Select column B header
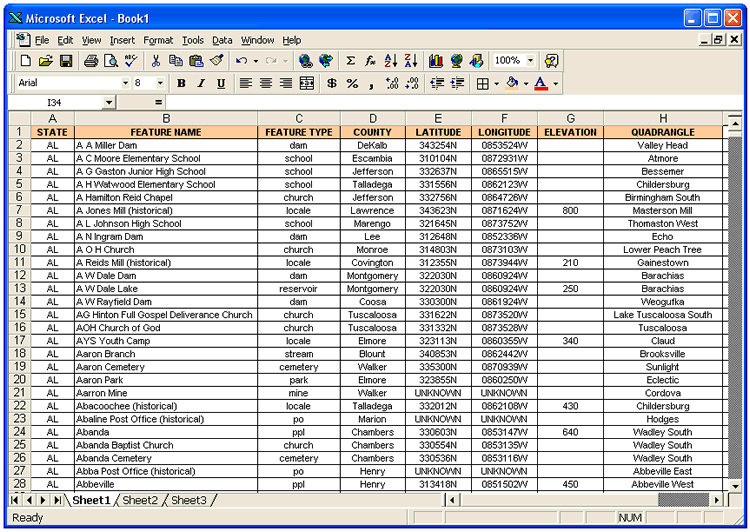The image size is (750, 532). pos(166,119)
